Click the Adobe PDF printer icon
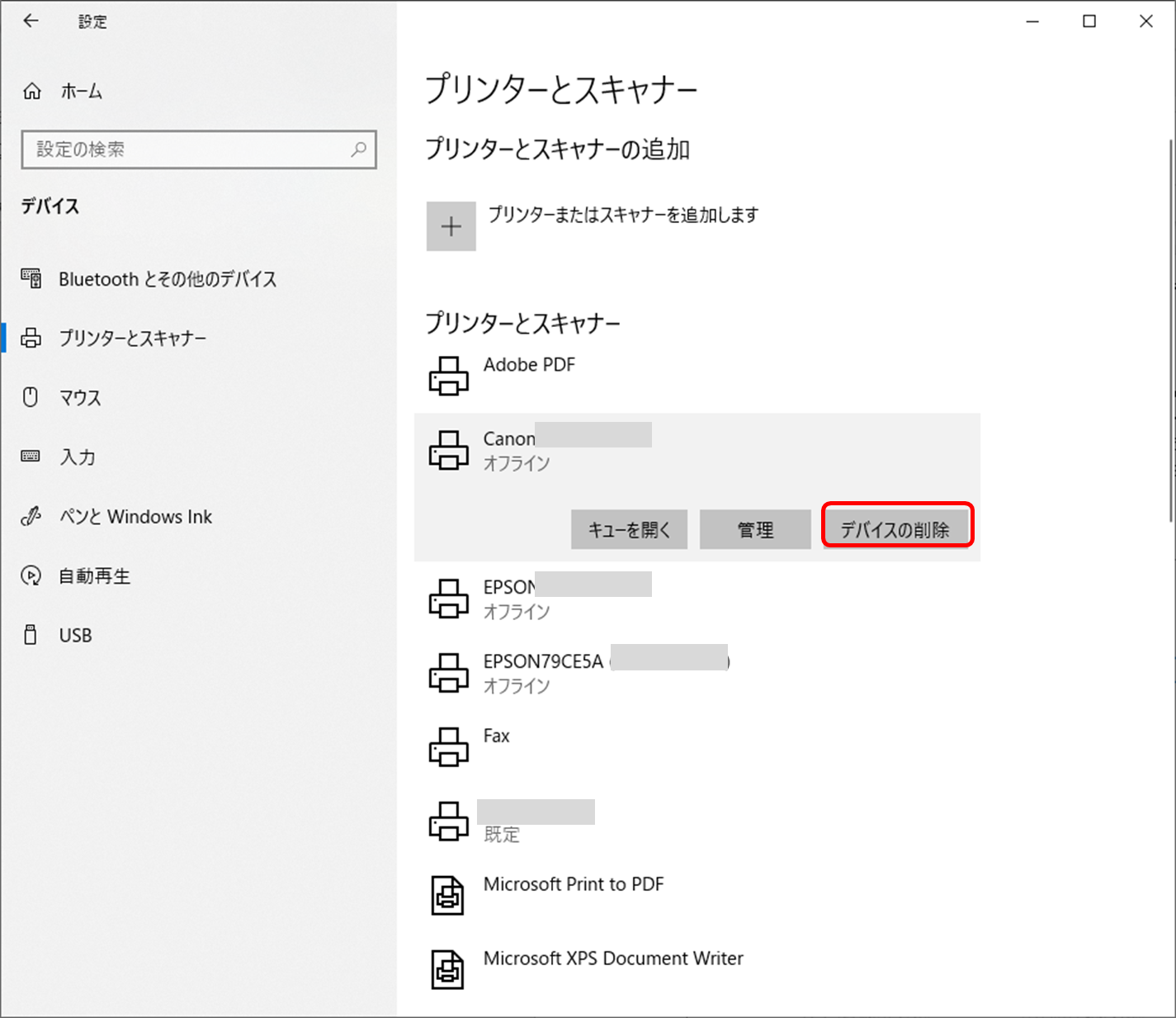This screenshot has width=1176, height=1018. 449,376
